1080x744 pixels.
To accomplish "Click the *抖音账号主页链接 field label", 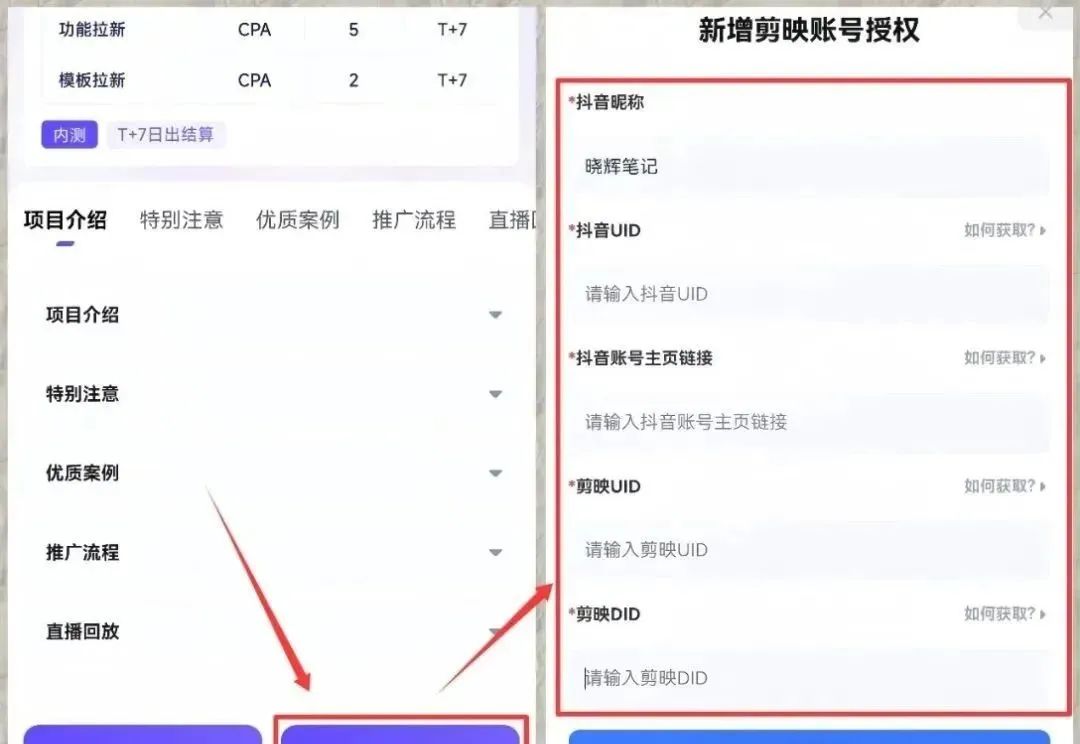I will 641,358.
